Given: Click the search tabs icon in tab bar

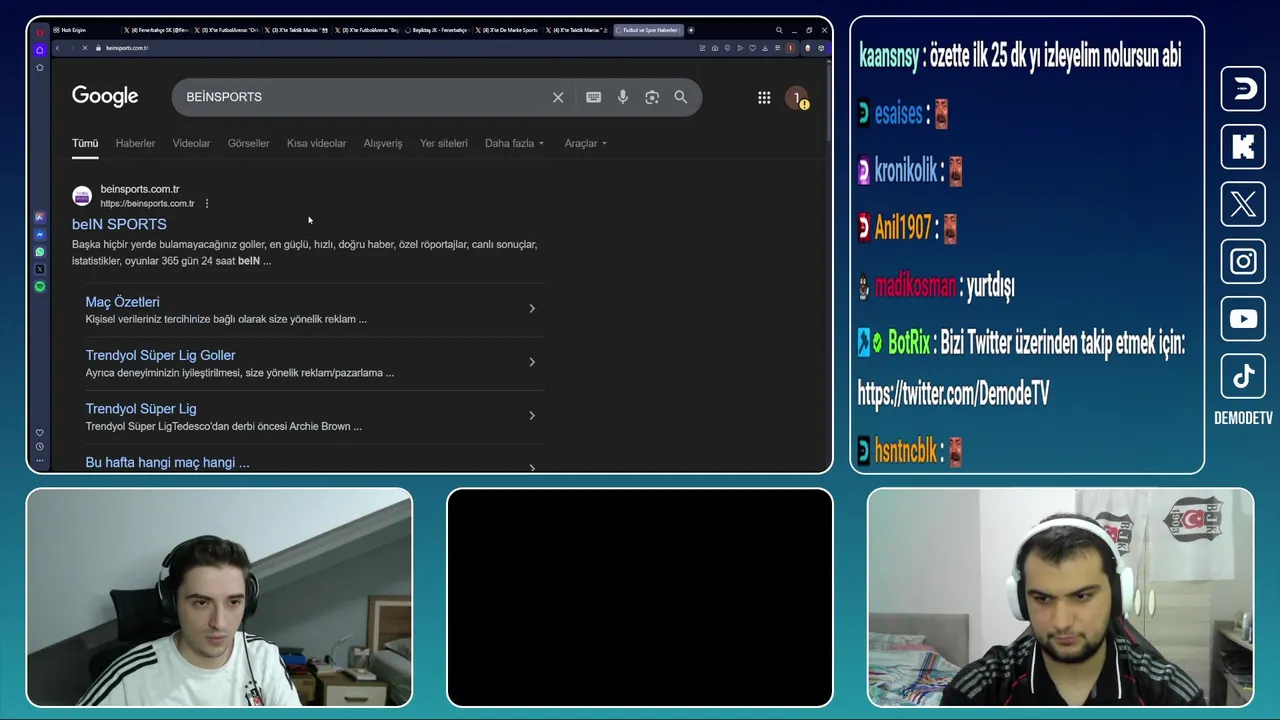Looking at the screenshot, I should point(779,30).
